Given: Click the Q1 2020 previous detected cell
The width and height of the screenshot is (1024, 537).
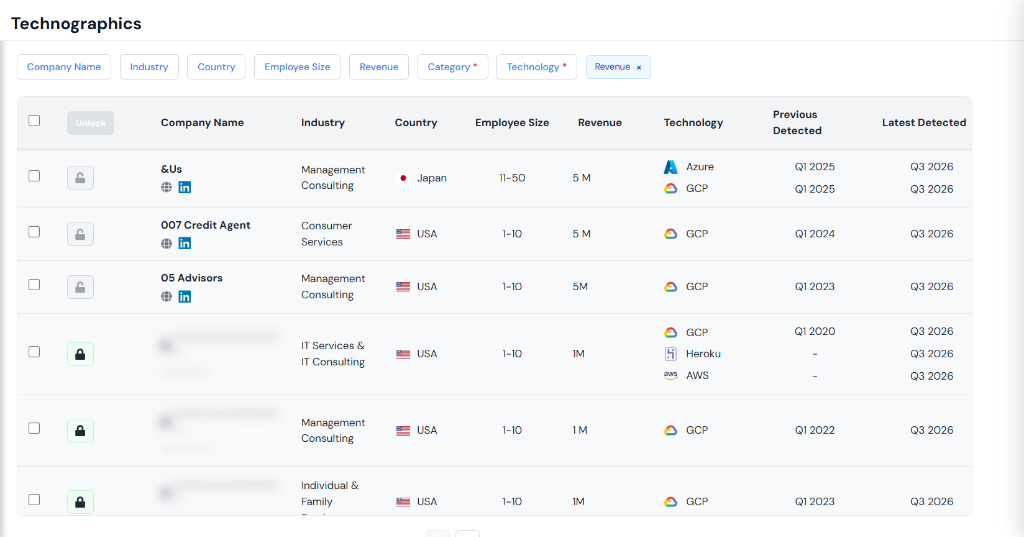Looking at the screenshot, I should point(814,331).
